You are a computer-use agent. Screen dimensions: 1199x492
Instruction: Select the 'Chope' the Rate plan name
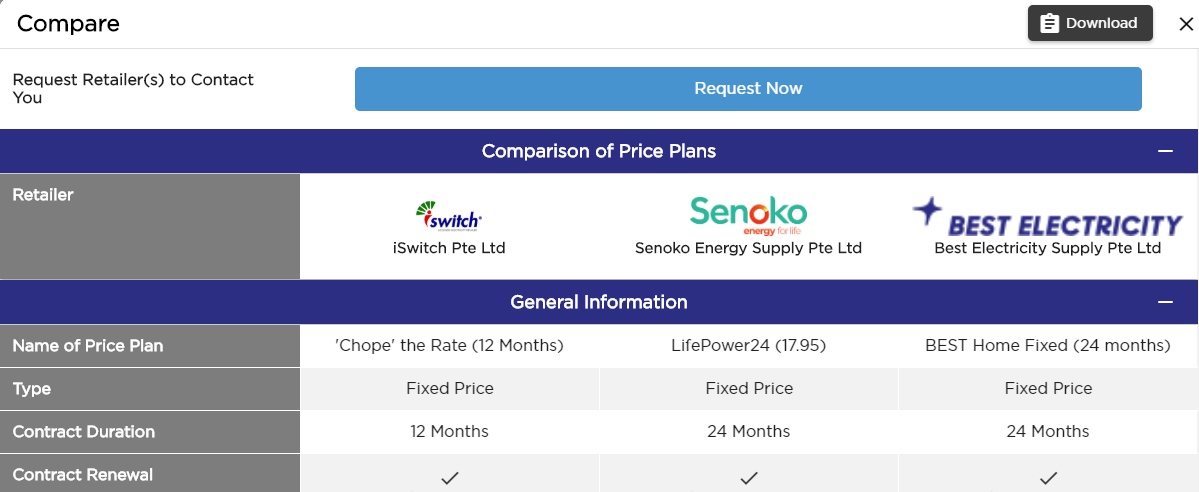click(x=449, y=345)
